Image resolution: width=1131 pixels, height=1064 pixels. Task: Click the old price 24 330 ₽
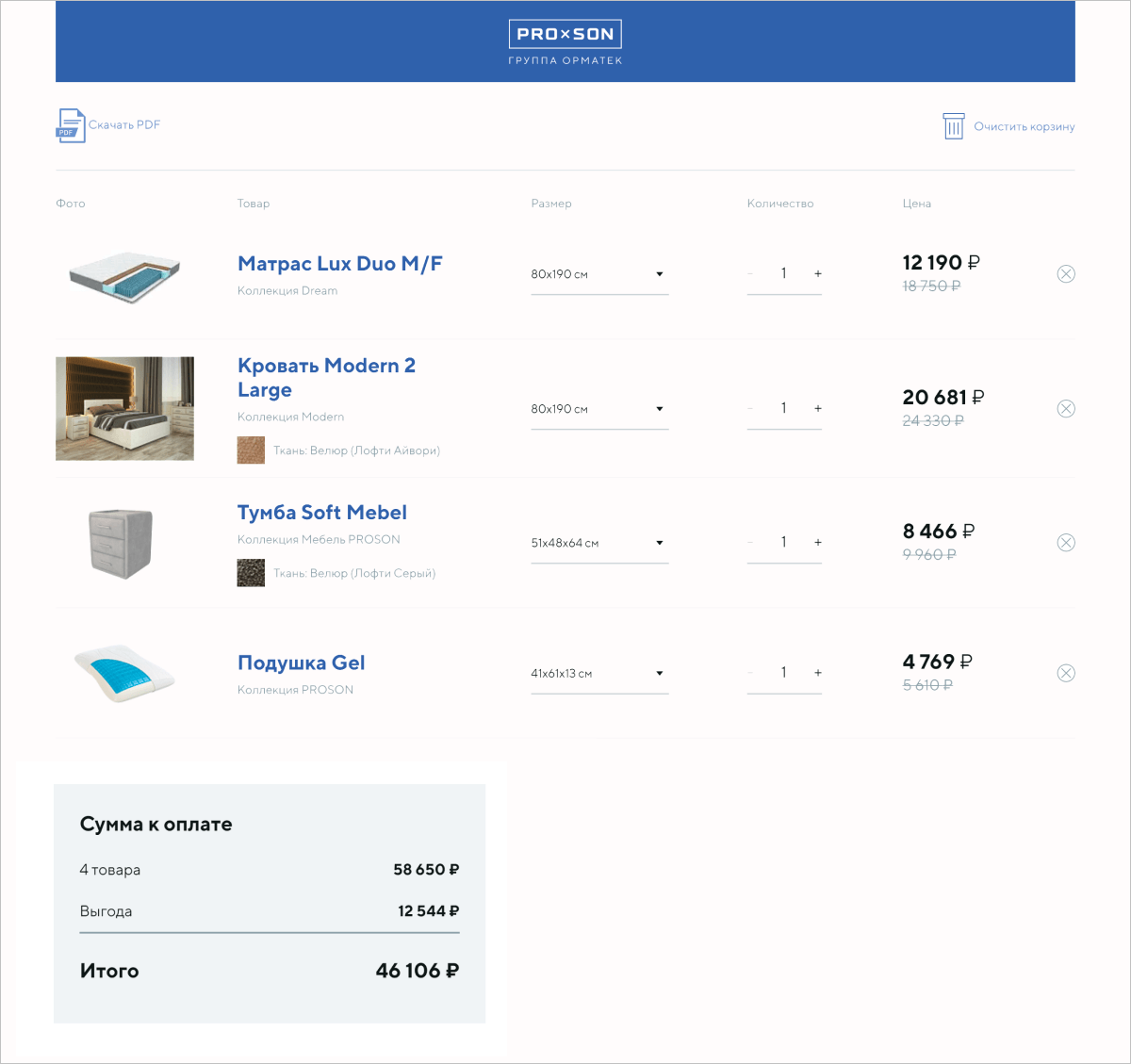(933, 421)
